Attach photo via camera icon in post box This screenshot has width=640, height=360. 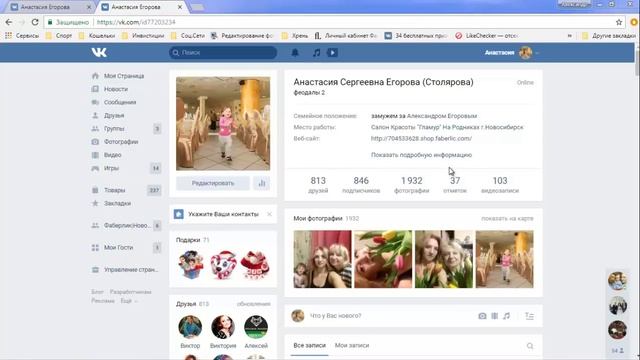pyautogui.click(x=482, y=316)
